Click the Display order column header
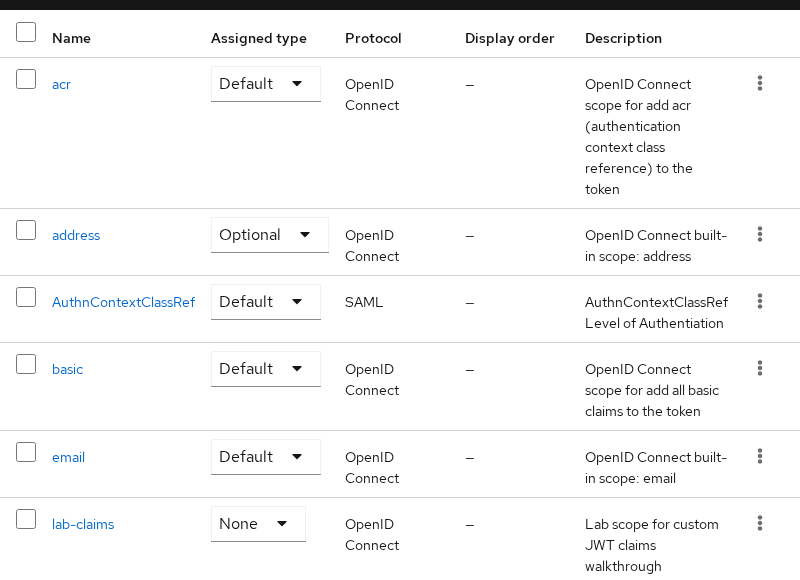 click(x=510, y=38)
